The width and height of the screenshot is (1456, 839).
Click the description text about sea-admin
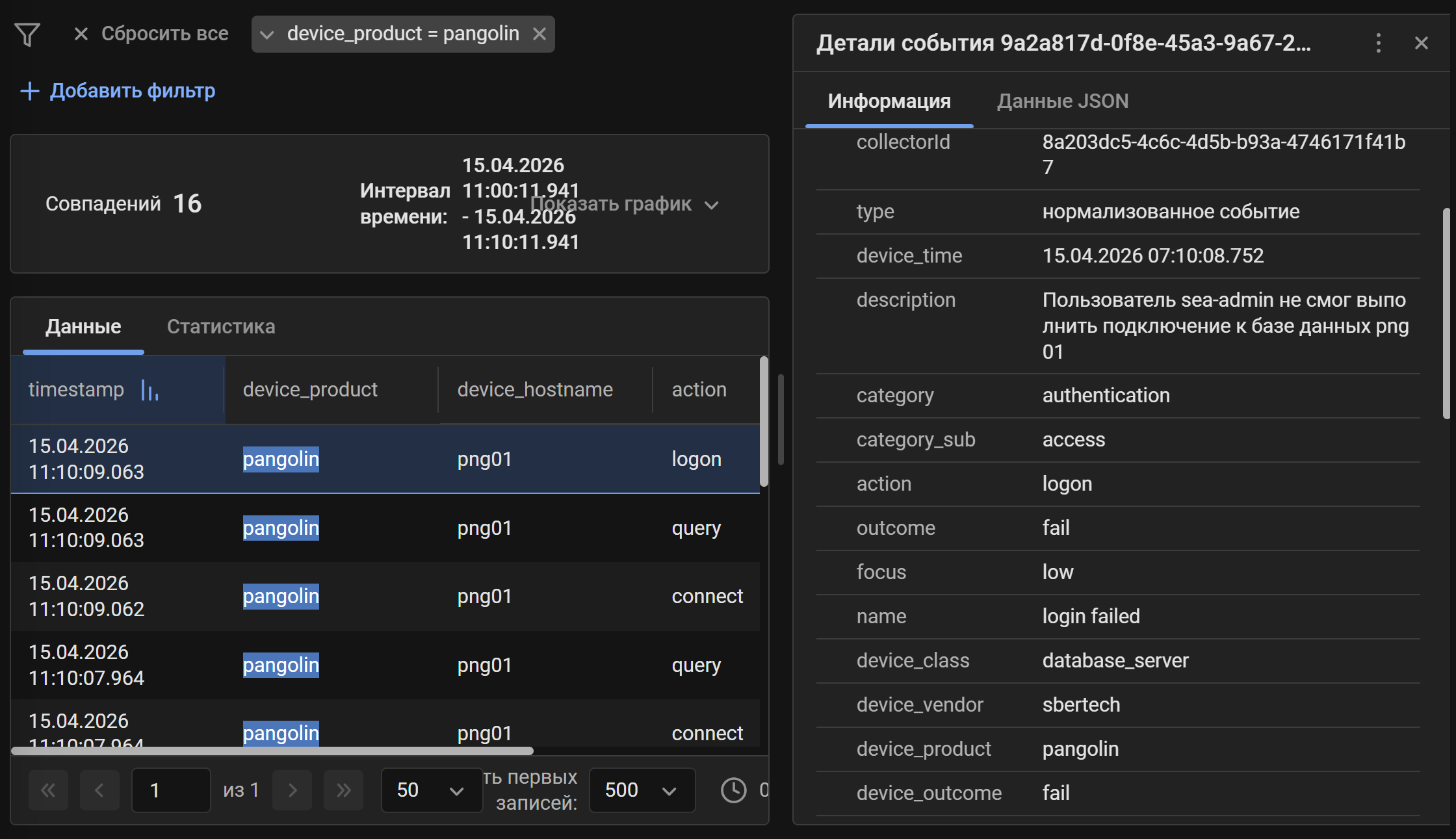click(x=1225, y=326)
